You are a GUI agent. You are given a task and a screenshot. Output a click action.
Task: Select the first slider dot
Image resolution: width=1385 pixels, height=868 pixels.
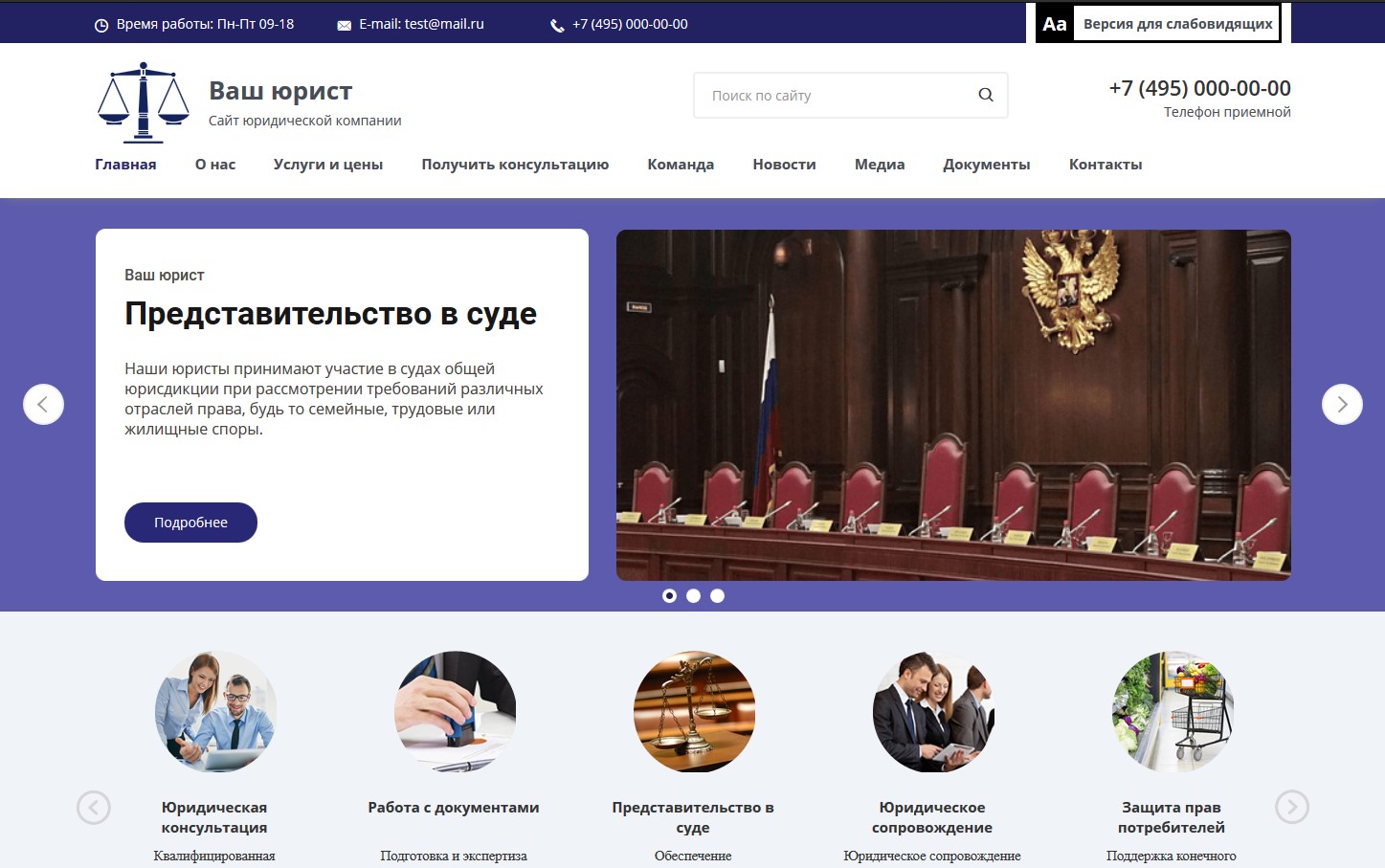click(669, 596)
